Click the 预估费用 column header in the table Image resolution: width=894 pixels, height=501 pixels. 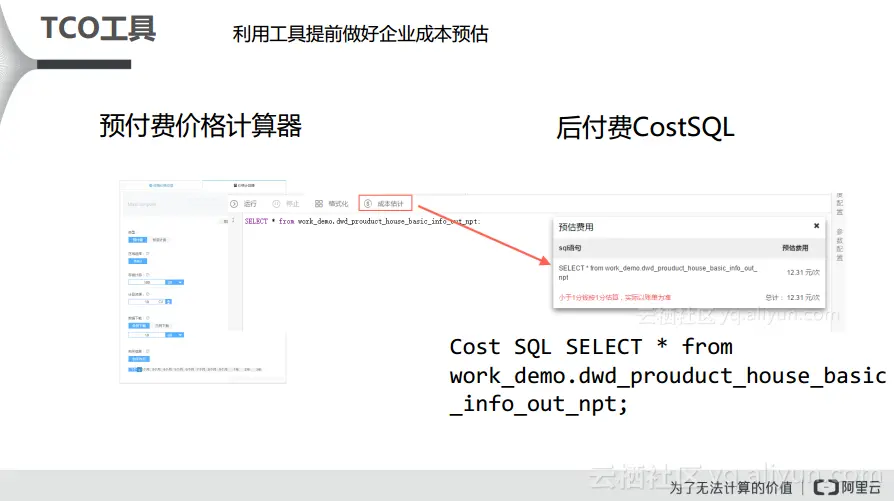(x=795, y=248)
